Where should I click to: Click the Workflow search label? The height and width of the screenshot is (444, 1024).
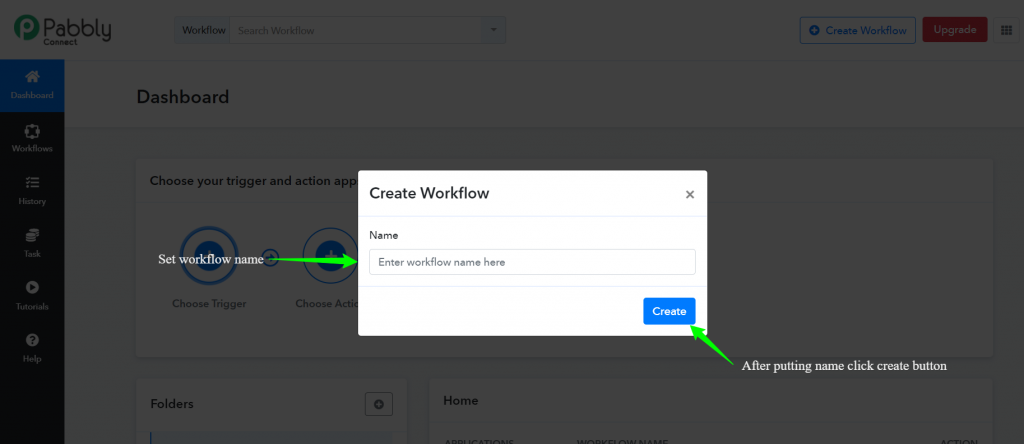coord(203,30)
